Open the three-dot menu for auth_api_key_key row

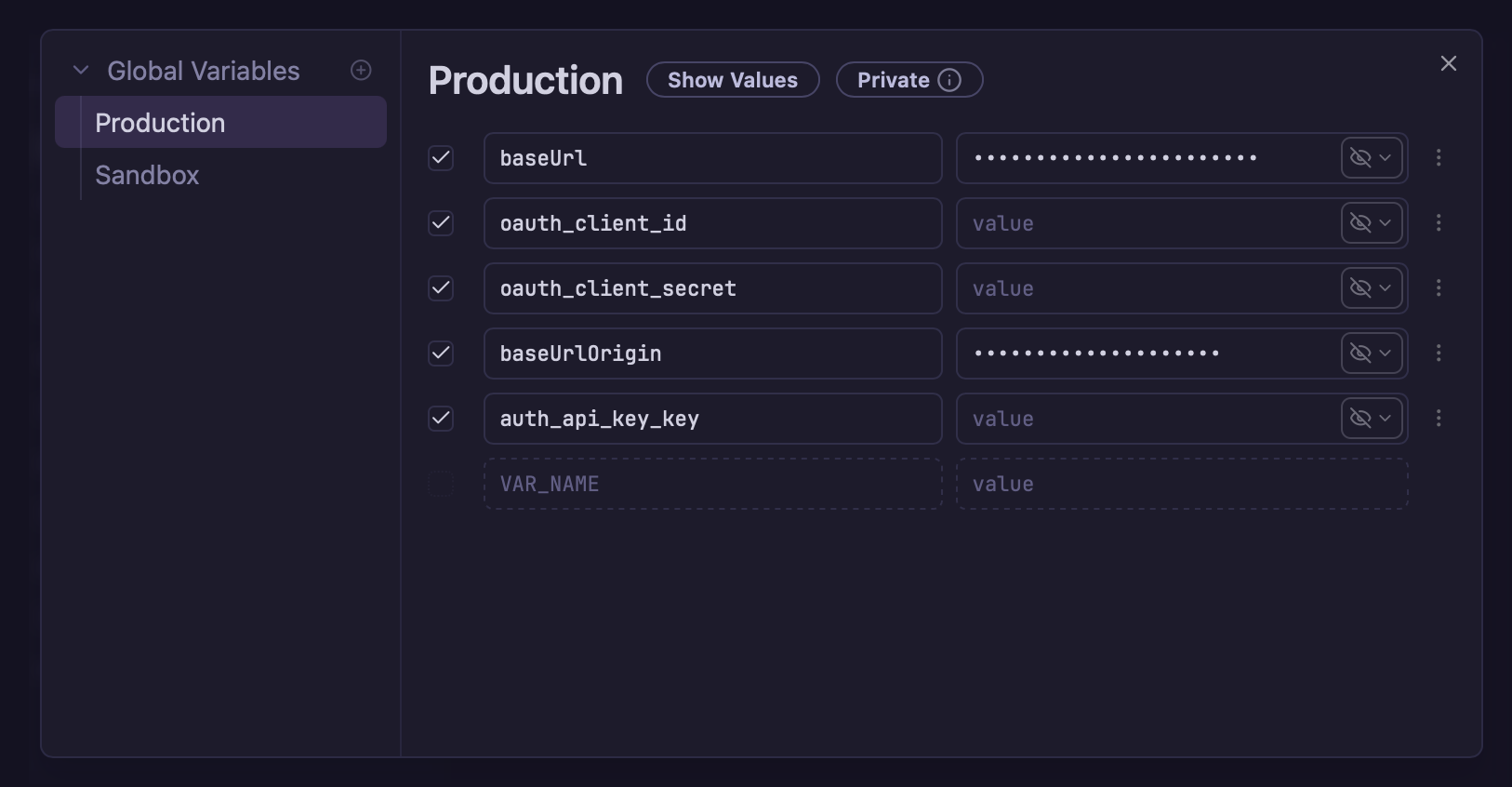click(x=1439, y=419)
